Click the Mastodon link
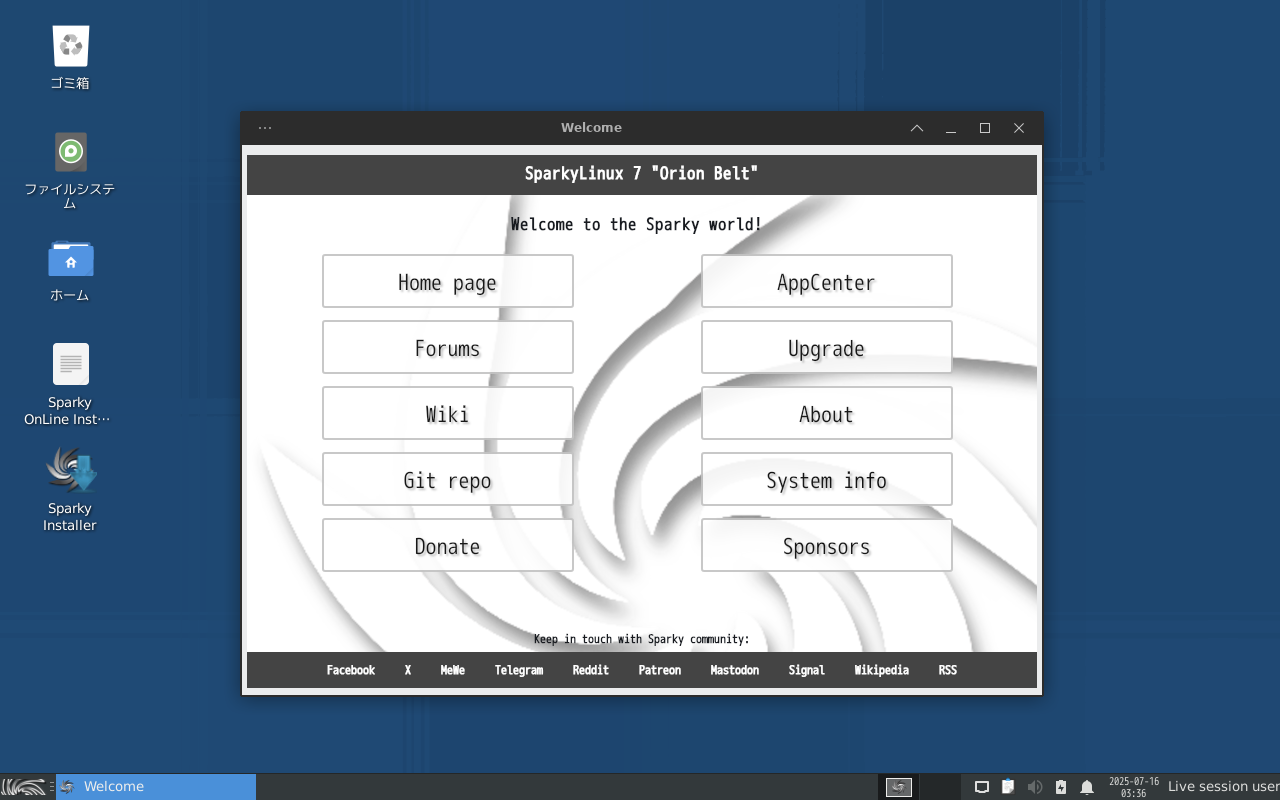 (735, 670)
